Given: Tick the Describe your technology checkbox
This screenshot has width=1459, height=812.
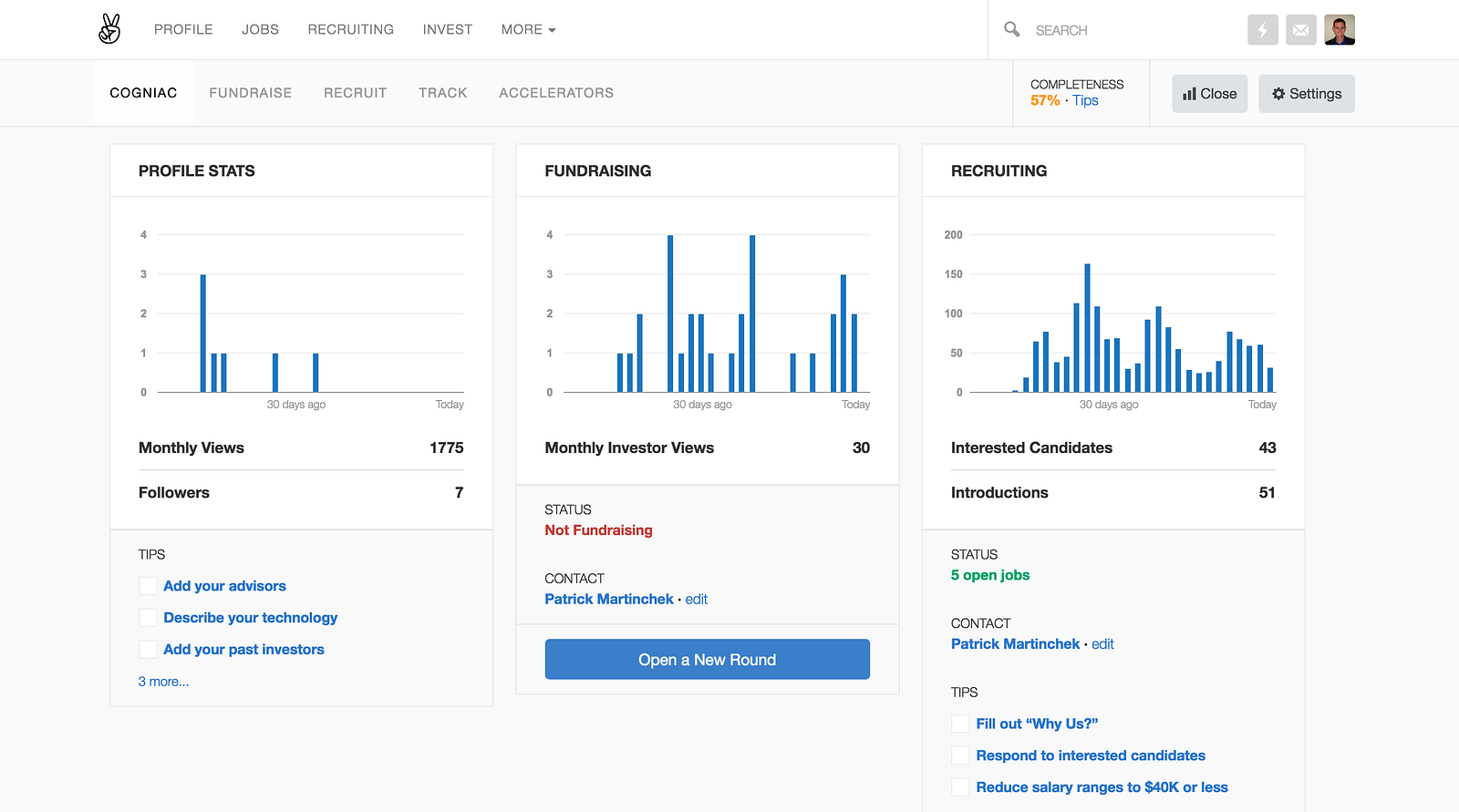Looking at the screenshot, I should point(148,618).
